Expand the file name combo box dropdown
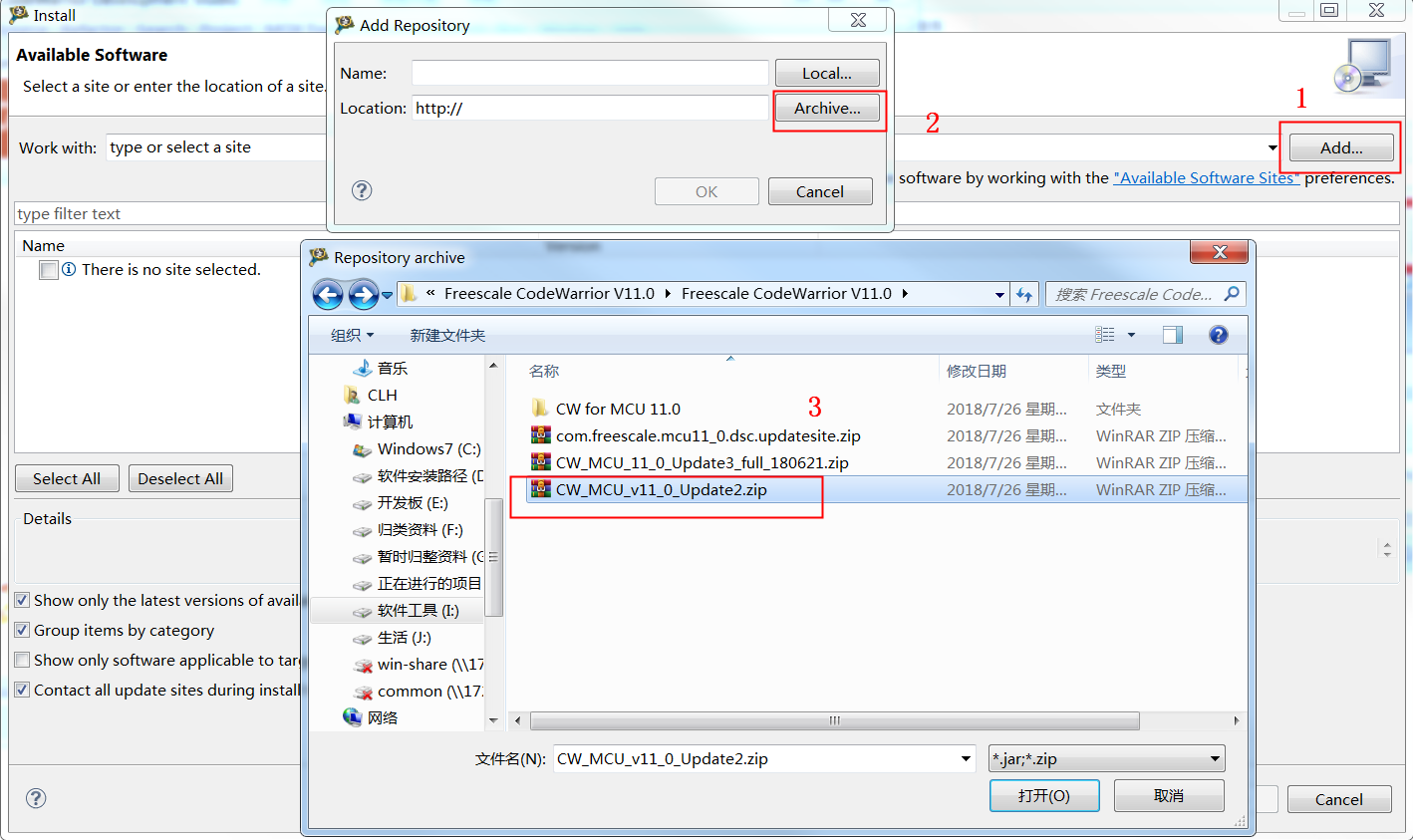1413x840 pixels. pyautogui.click(x=966, y=758)
